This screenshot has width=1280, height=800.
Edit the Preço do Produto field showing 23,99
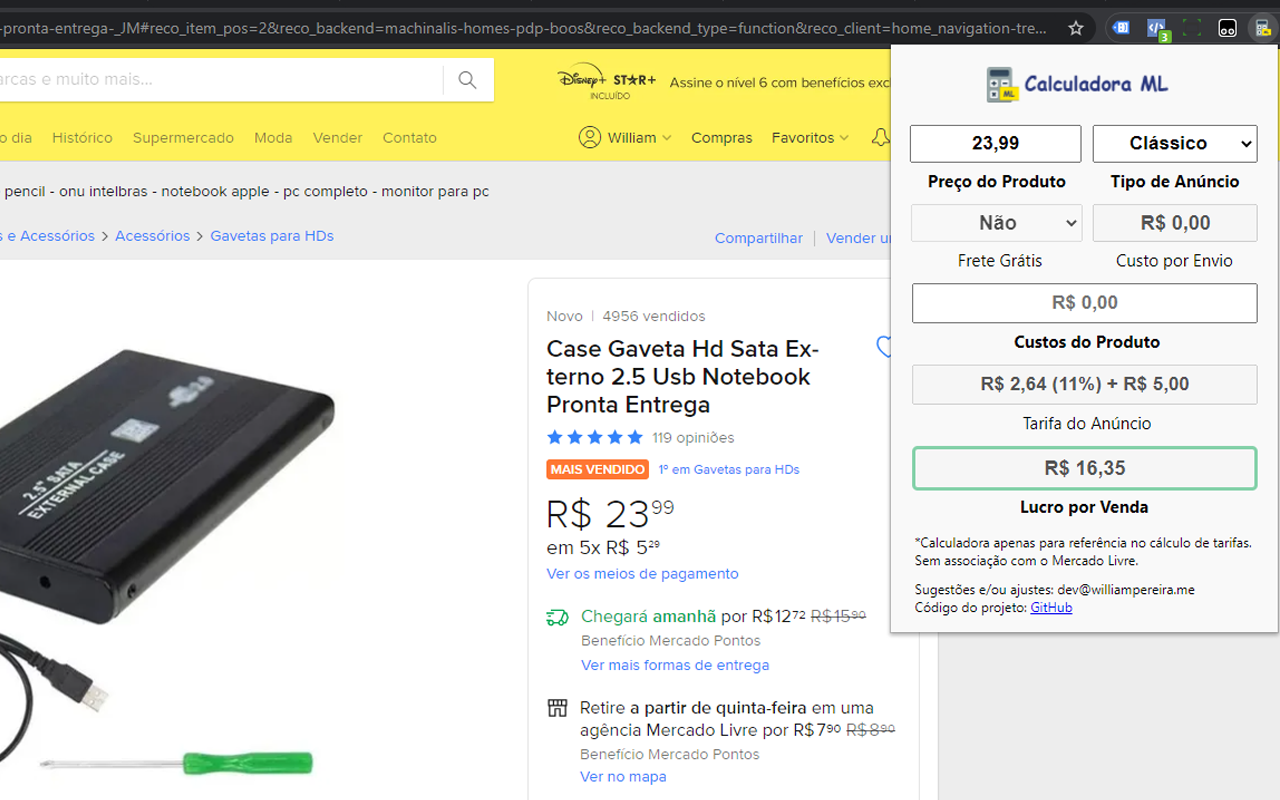[x=995, y=143]
